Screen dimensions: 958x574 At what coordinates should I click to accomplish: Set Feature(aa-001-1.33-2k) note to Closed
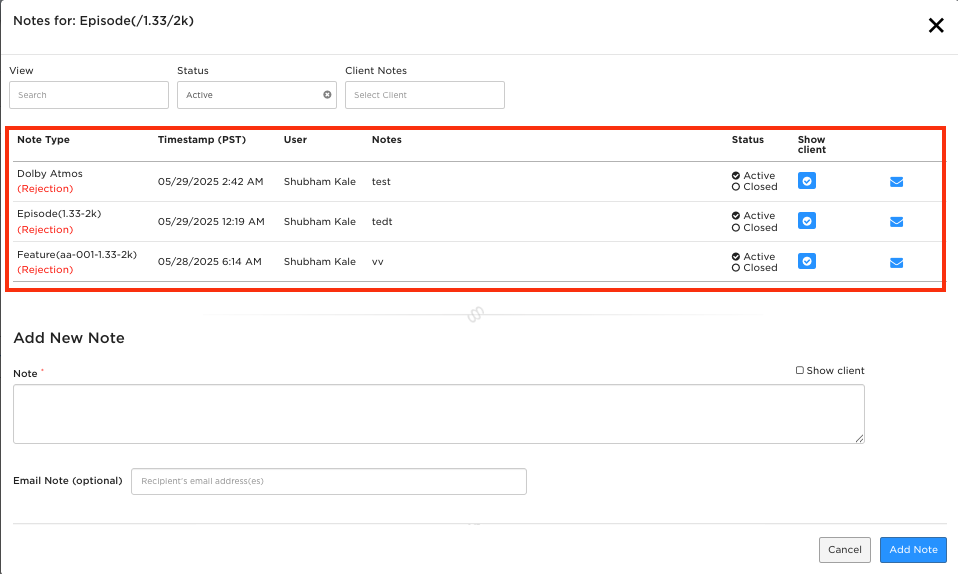(736, 268)
